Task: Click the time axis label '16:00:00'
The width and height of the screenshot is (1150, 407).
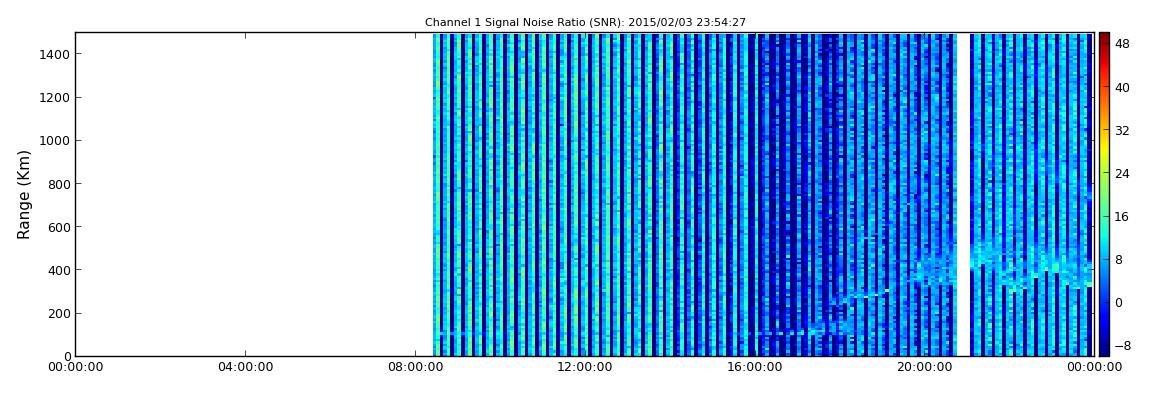Action: click(x=755, y=367)
